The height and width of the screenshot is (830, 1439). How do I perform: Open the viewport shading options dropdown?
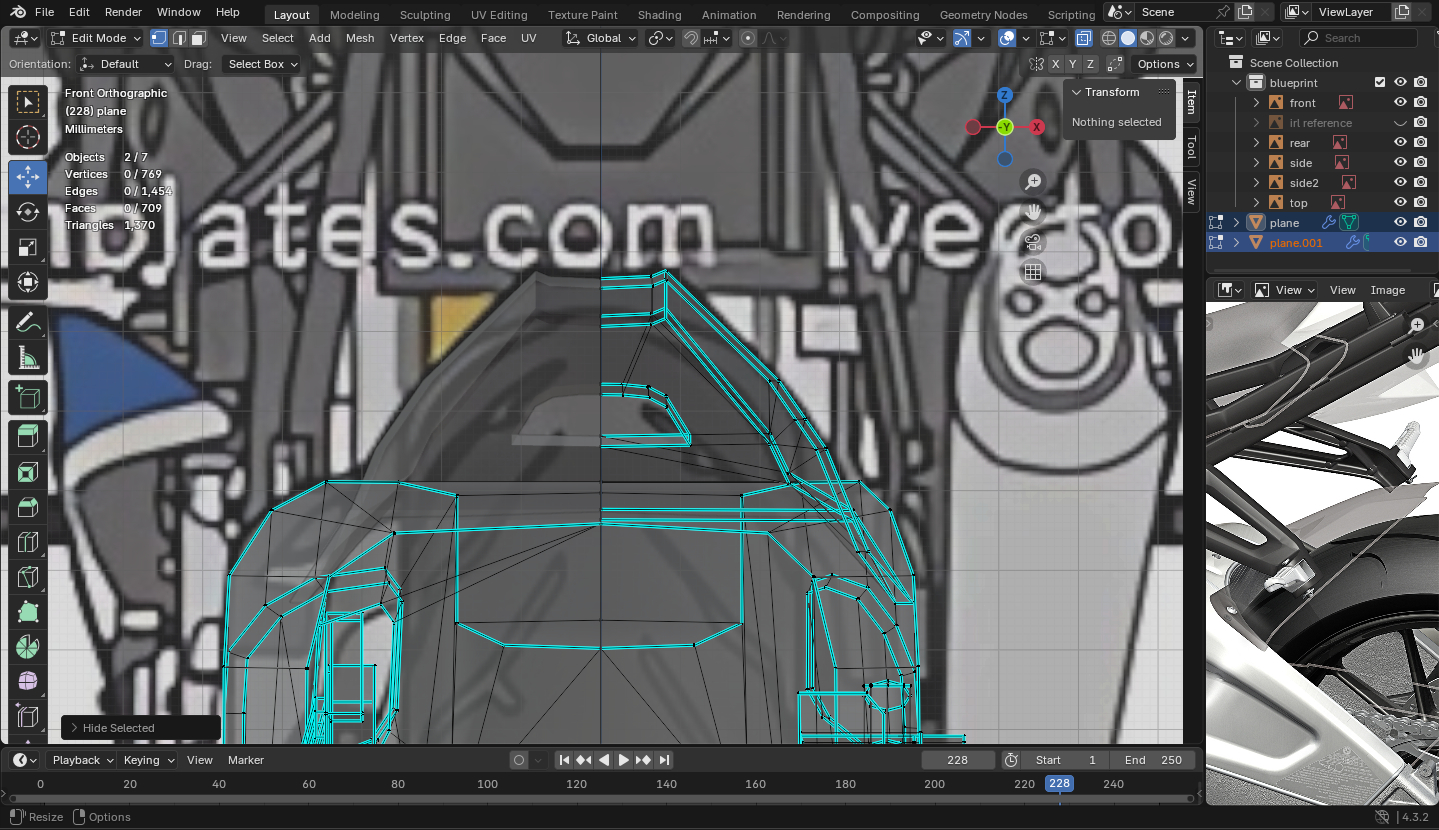pyautogui.click(x=1186, y=38)
